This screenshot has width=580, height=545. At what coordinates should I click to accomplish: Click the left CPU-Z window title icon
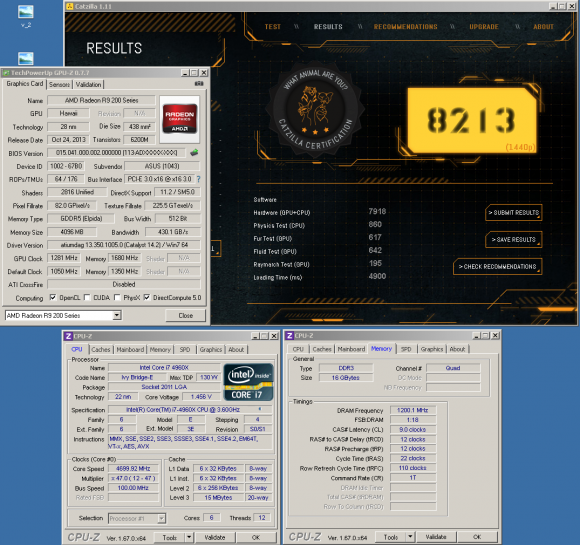(68, 336)
